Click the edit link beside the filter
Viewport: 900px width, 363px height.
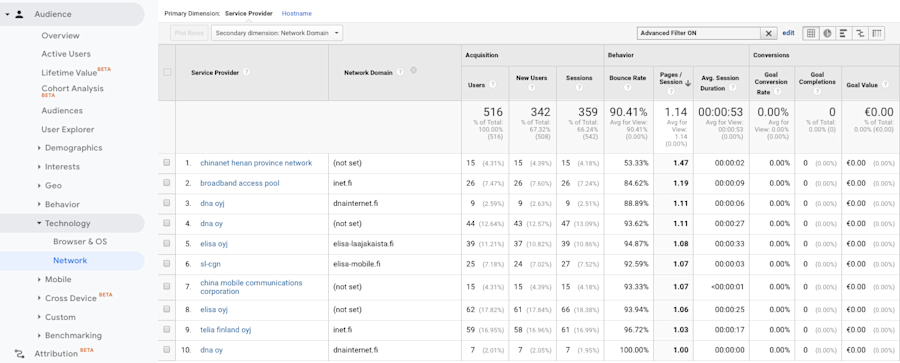[789, 33]
